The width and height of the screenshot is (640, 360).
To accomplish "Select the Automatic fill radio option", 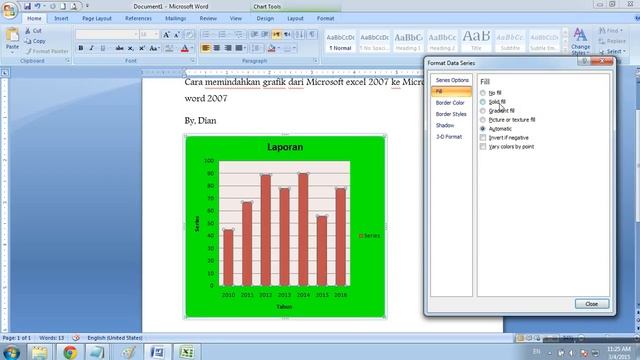I will coord(483,129).
